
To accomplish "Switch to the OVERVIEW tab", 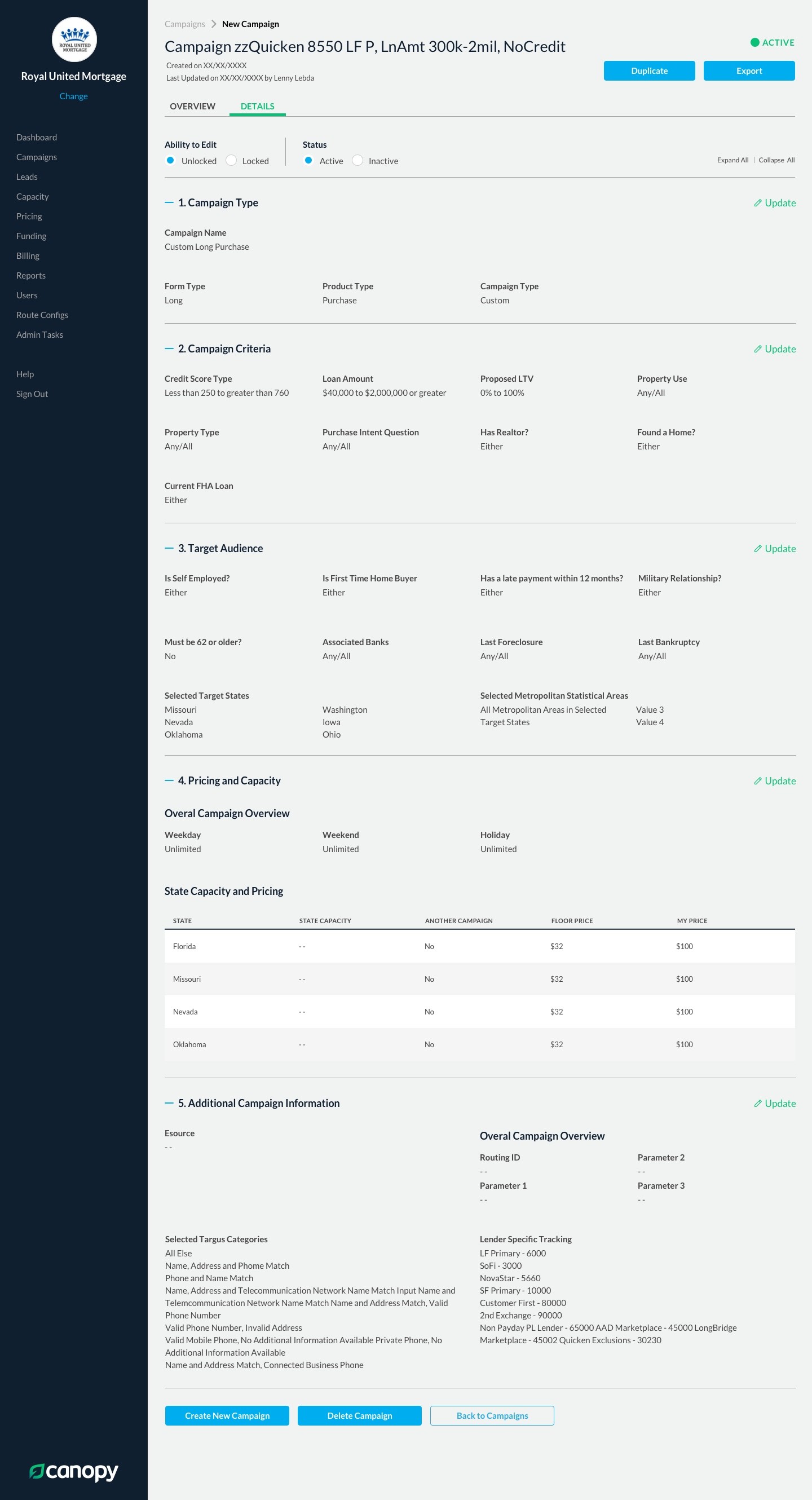I will pyautogui.click(x=193, y=107).
